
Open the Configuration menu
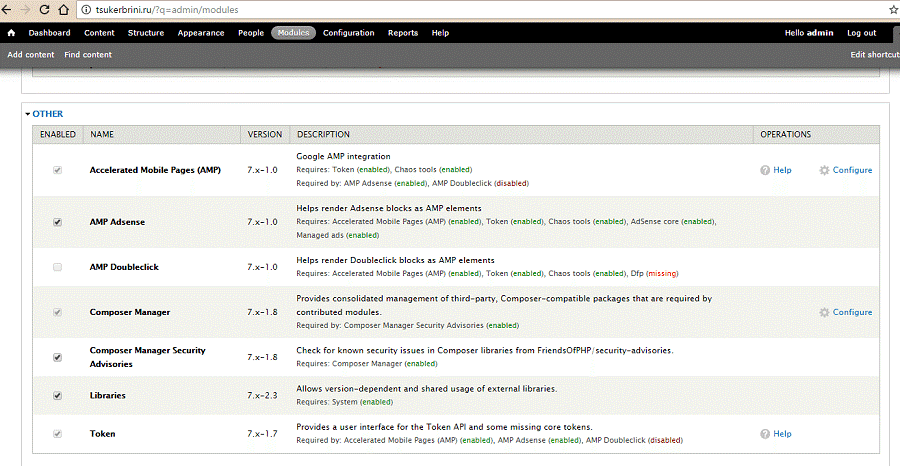(348, 33)
